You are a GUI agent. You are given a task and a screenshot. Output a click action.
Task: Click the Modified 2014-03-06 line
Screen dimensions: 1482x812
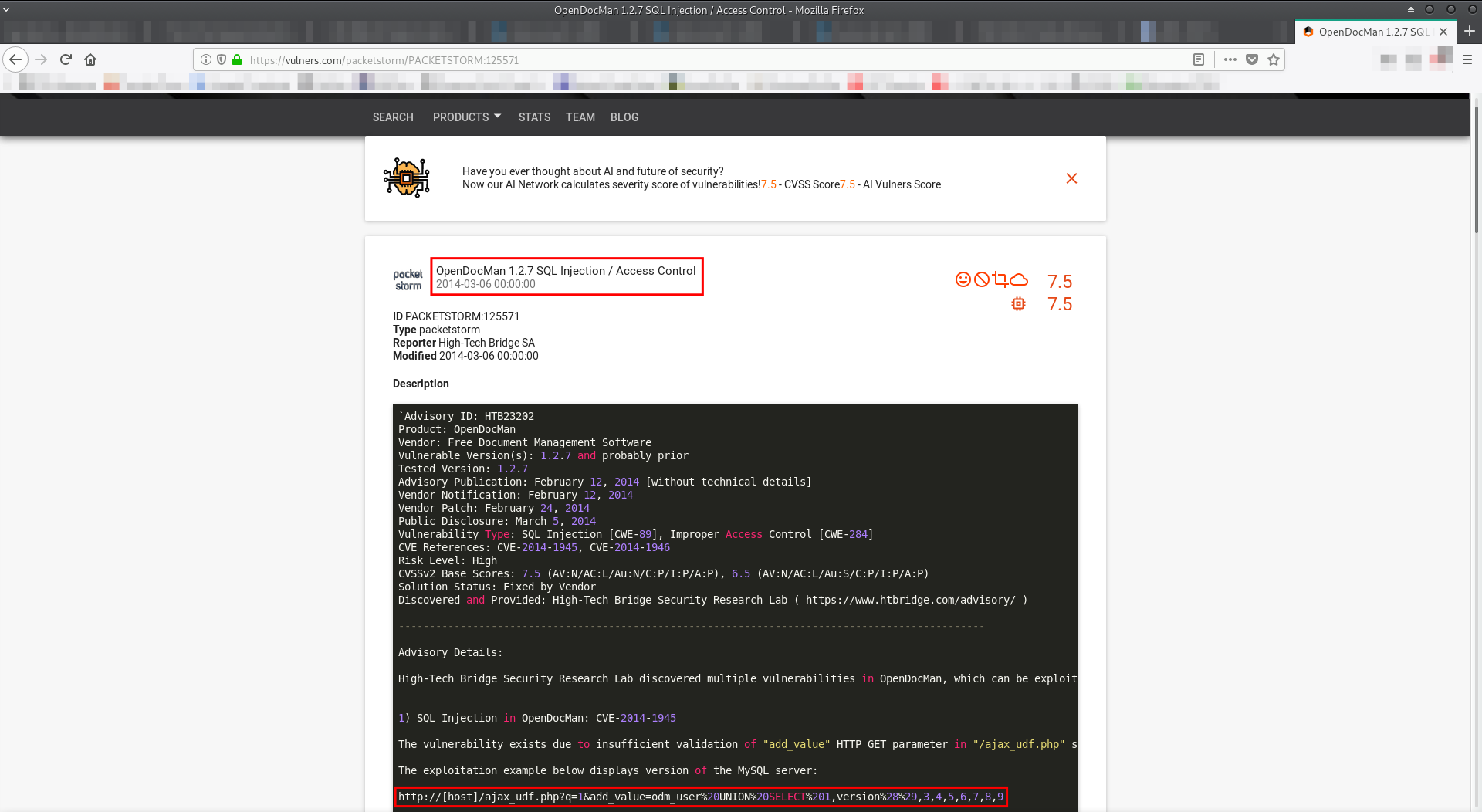[465, 356]
